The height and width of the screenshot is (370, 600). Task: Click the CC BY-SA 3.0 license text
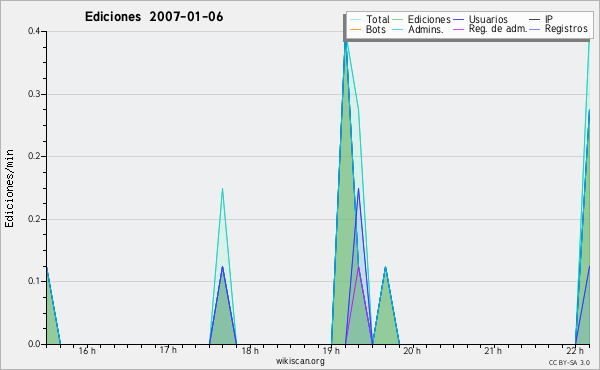point(569,363)
